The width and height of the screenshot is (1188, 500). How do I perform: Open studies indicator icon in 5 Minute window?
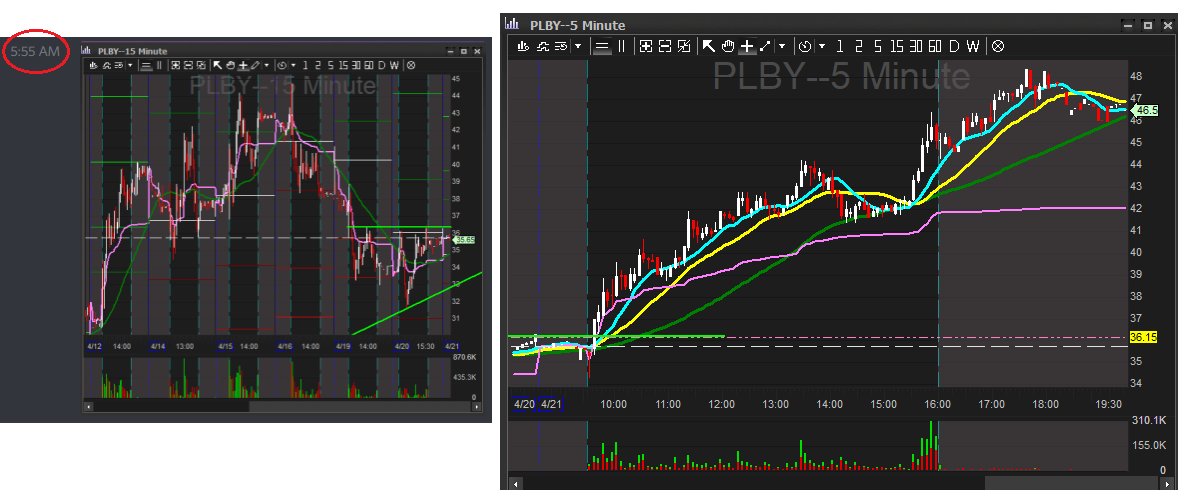[x=542, y=46]
